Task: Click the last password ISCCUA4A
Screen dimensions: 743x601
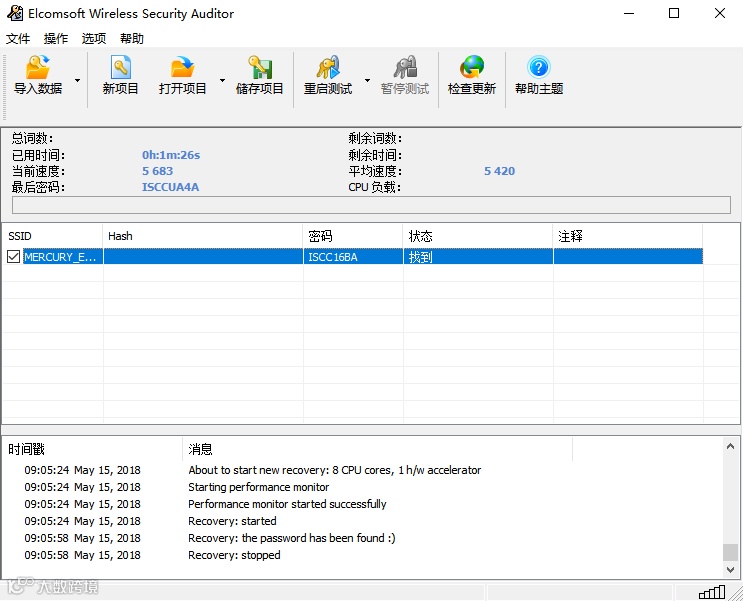Action: pyautogui.click(x=171, y=187)
